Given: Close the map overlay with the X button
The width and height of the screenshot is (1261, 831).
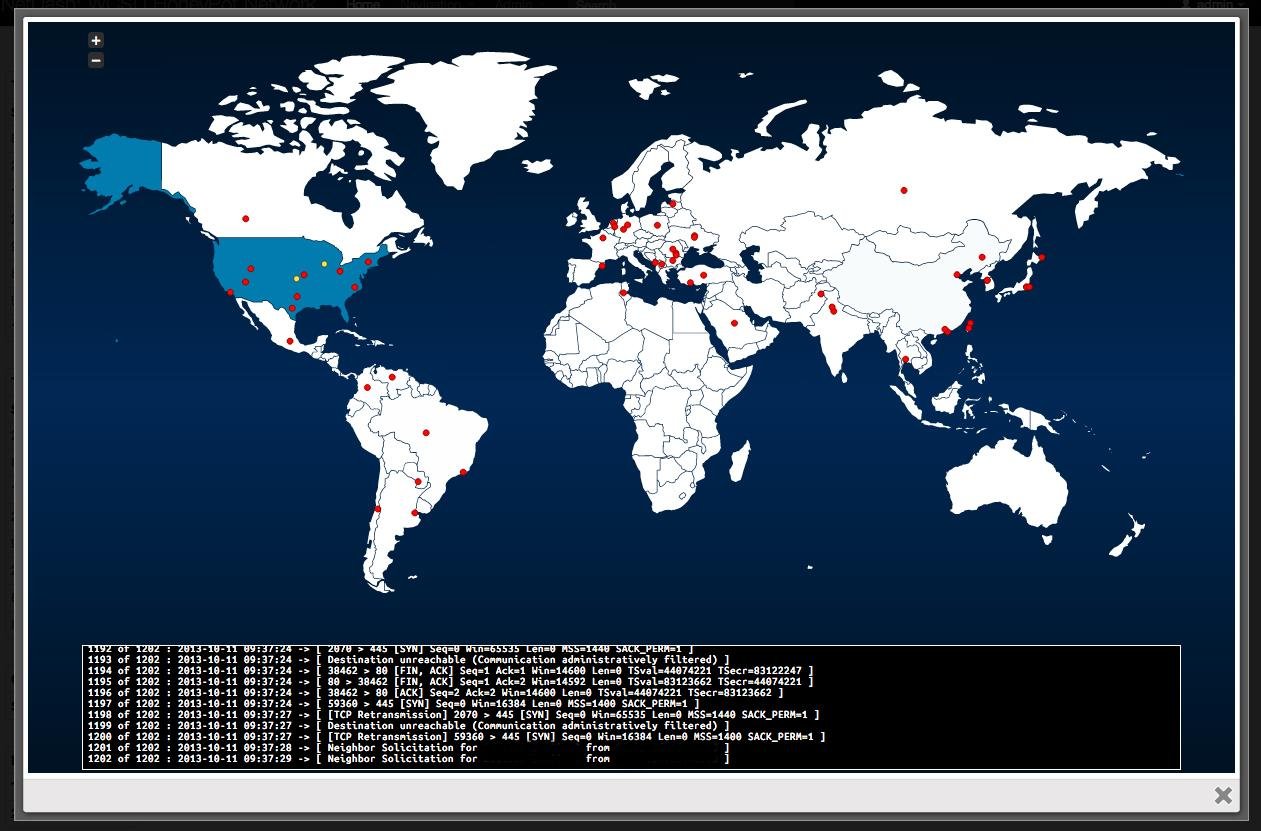Looking at the screenshot, I should pos(1223,795).
